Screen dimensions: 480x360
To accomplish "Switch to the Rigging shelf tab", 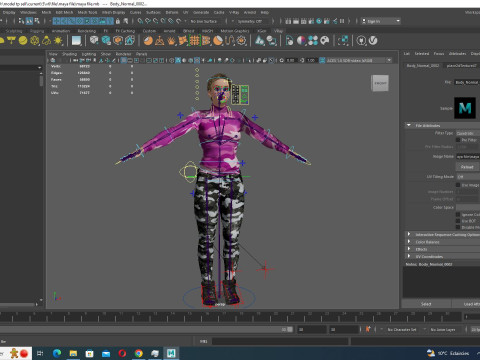I will point(37,31).
